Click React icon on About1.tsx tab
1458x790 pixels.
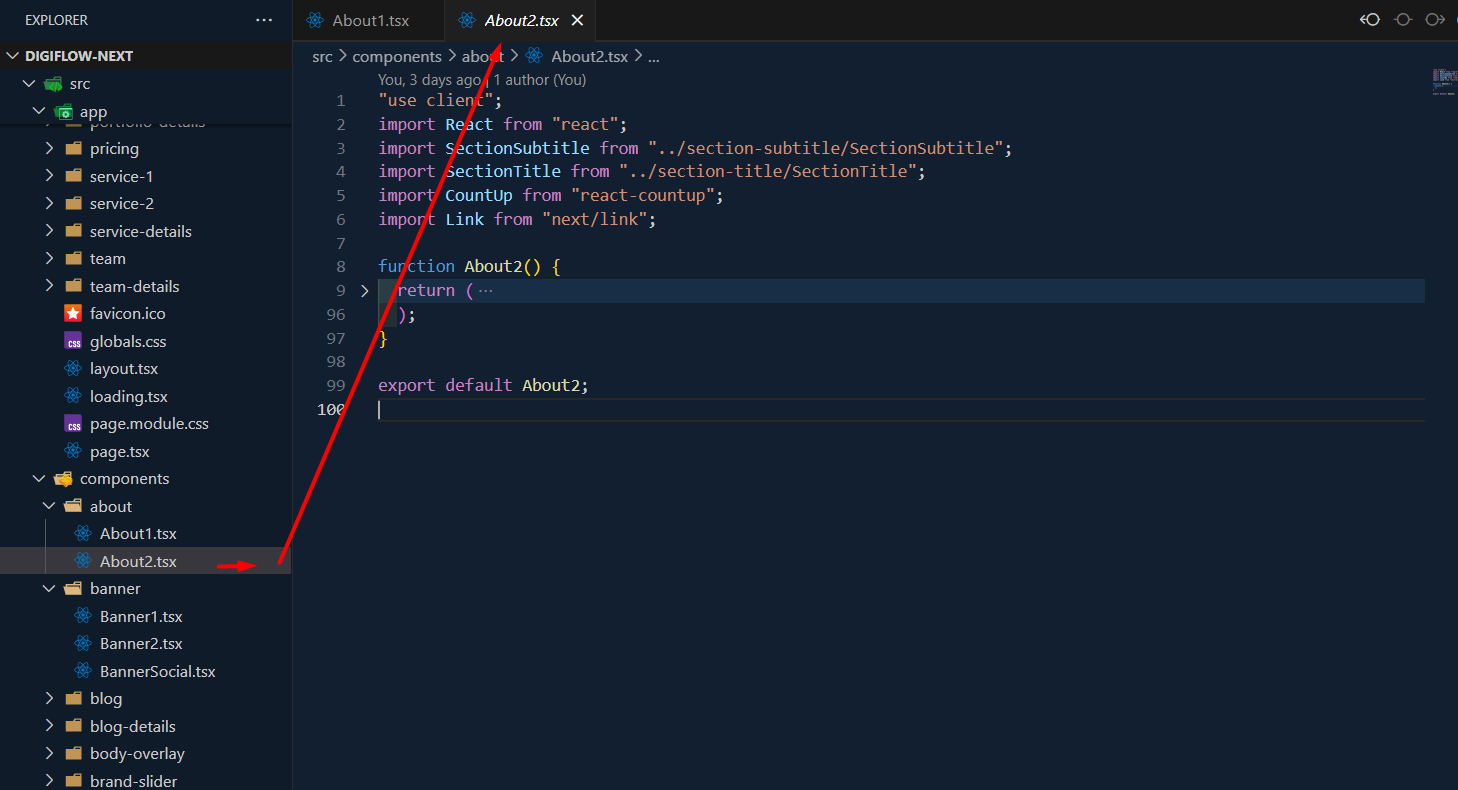[x=316, y=20]
